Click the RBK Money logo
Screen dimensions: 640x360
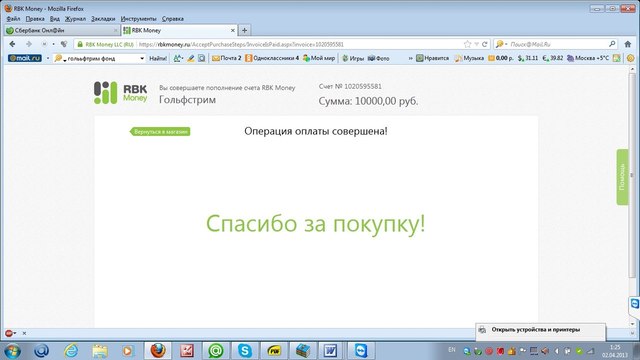coord(120,93)
